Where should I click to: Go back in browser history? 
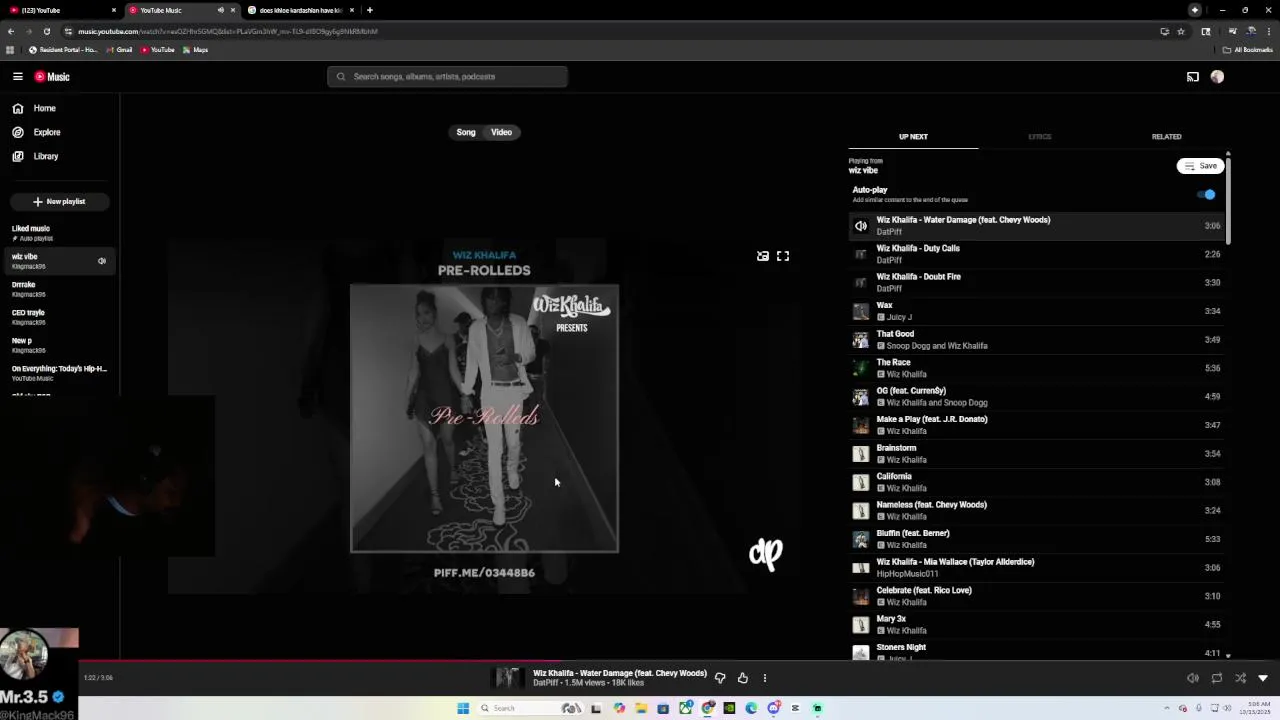[11, 31]
